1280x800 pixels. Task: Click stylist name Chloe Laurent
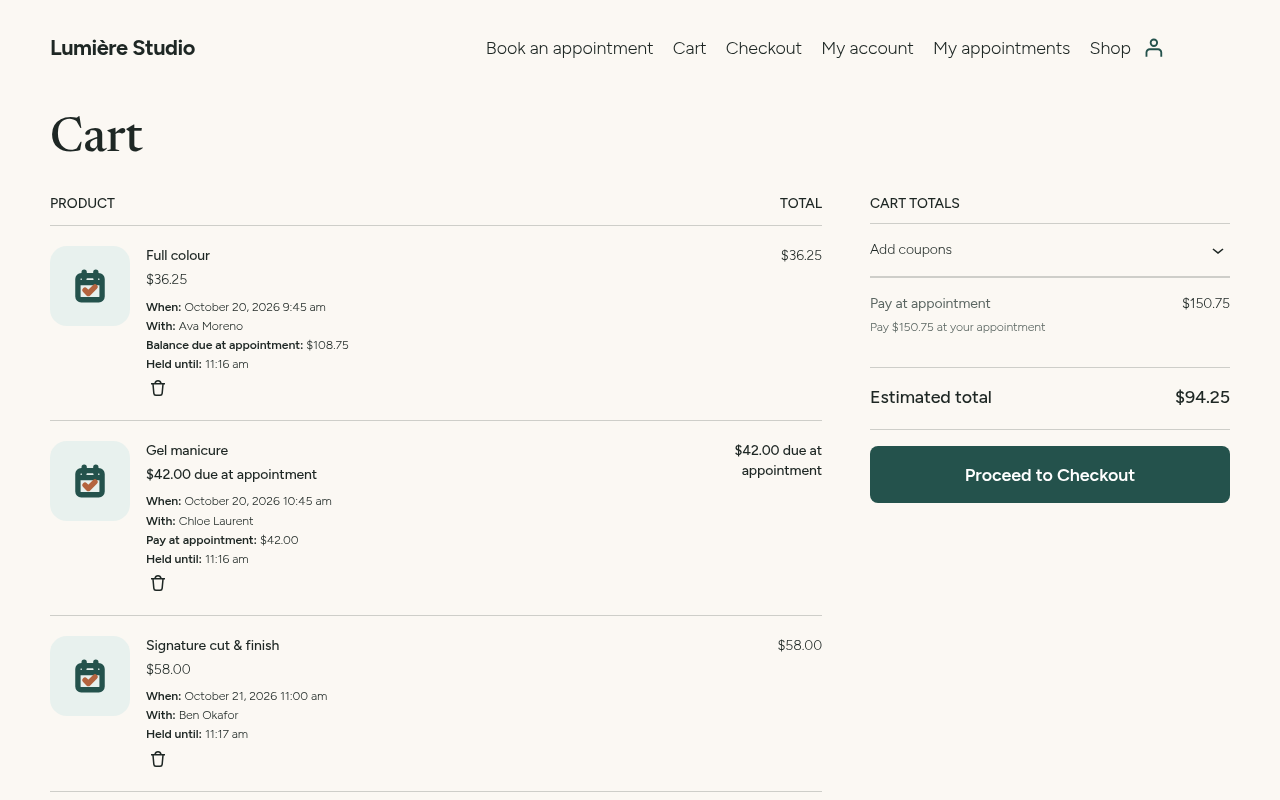pos(216,521)
